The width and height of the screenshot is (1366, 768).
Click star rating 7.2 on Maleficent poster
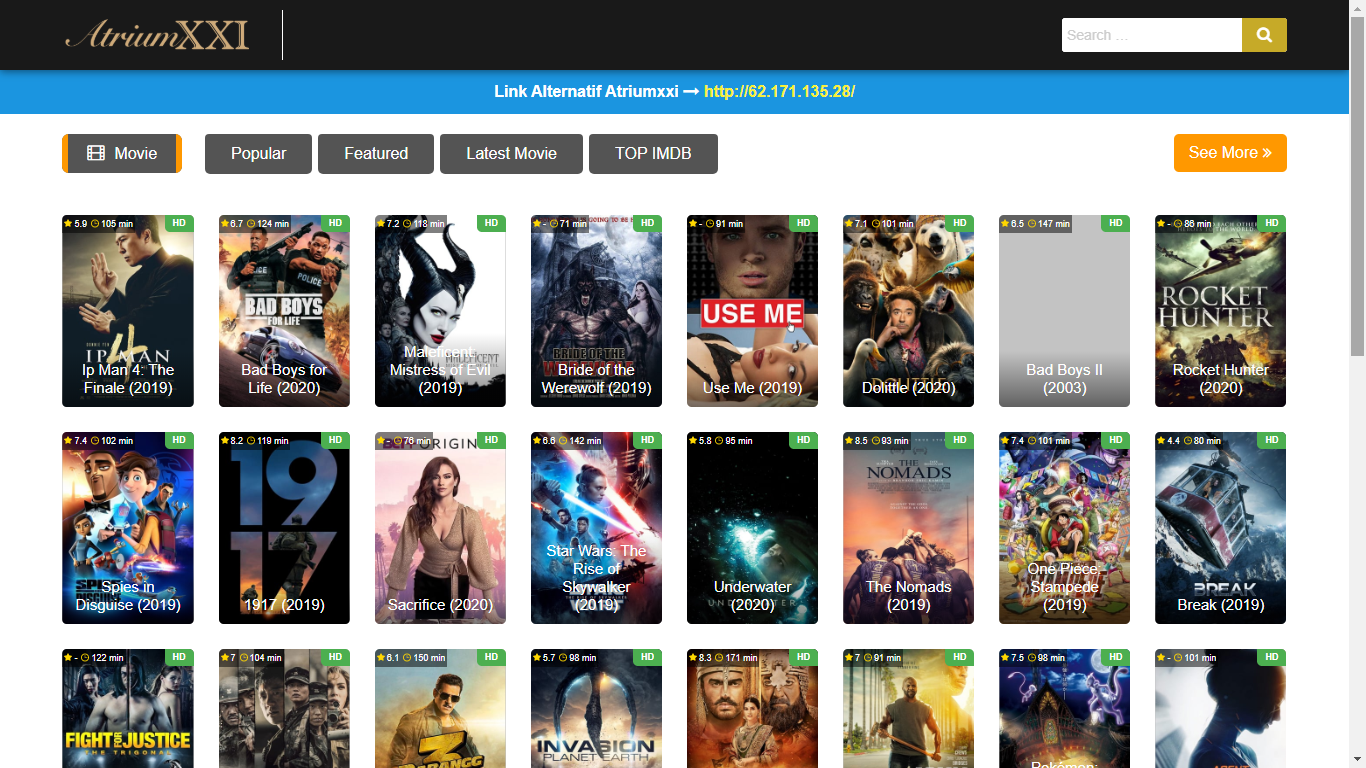point(388,224)
